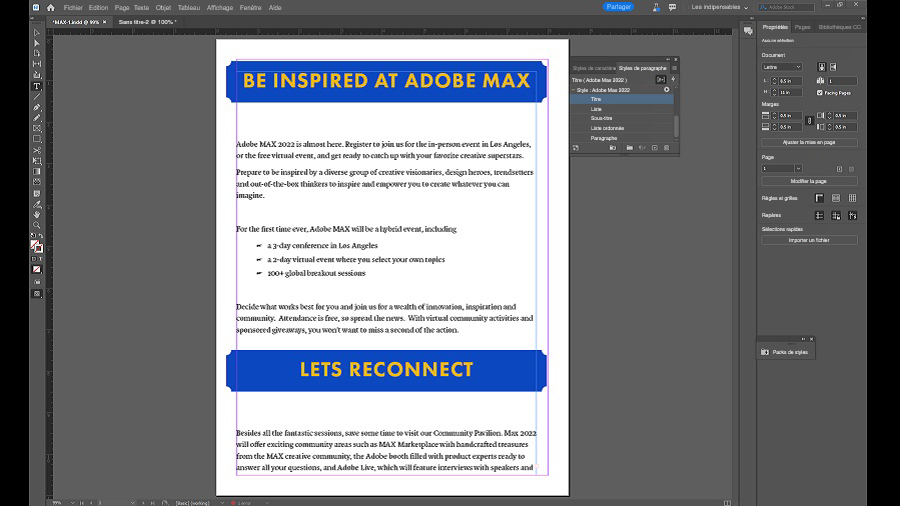
Task: Open the home screen icon
Action: point(51,7)
